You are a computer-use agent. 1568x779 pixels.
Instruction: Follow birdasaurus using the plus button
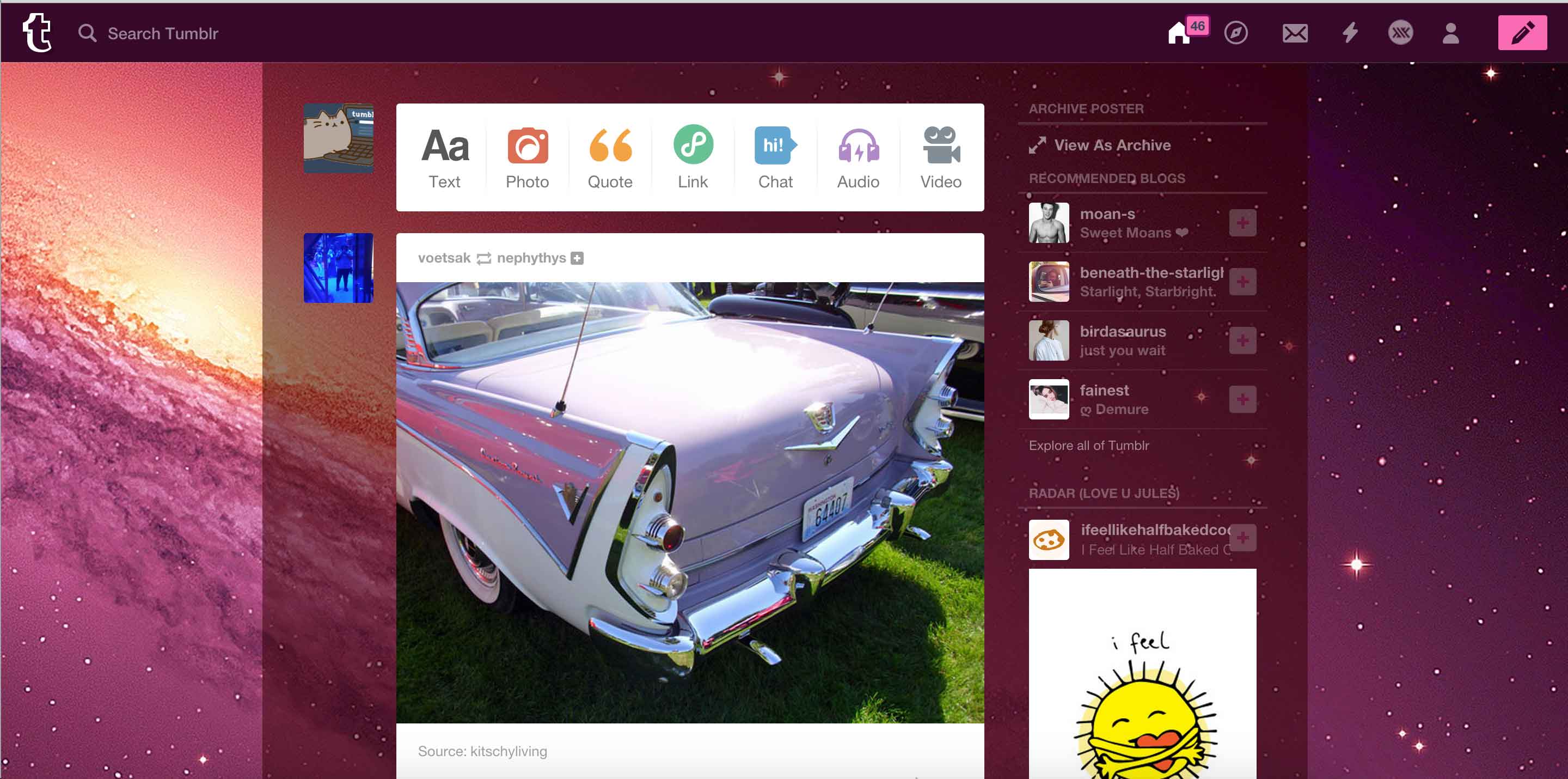(x=1242, y=340)
